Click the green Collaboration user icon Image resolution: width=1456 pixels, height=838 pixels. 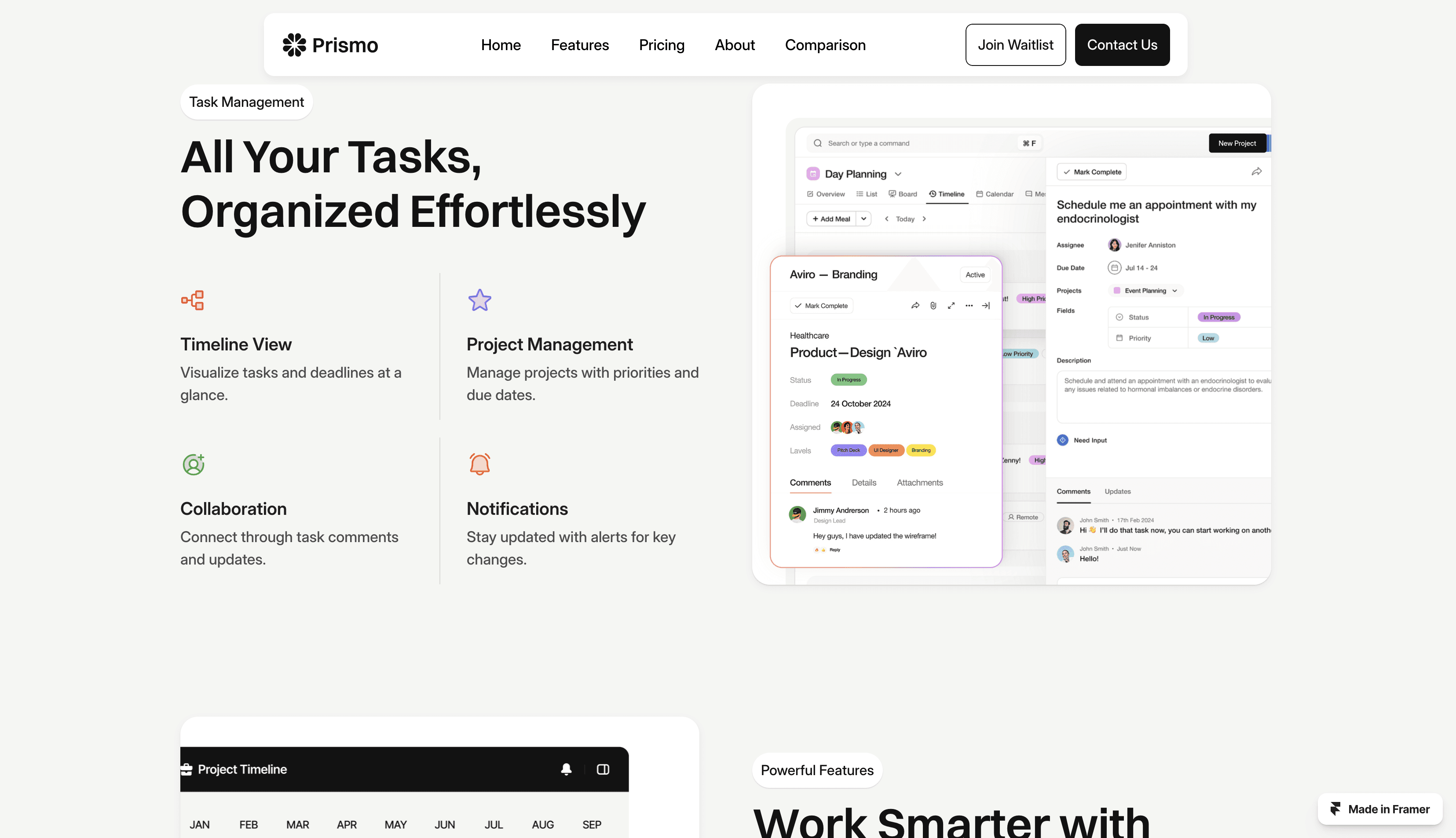click(194, 464)
